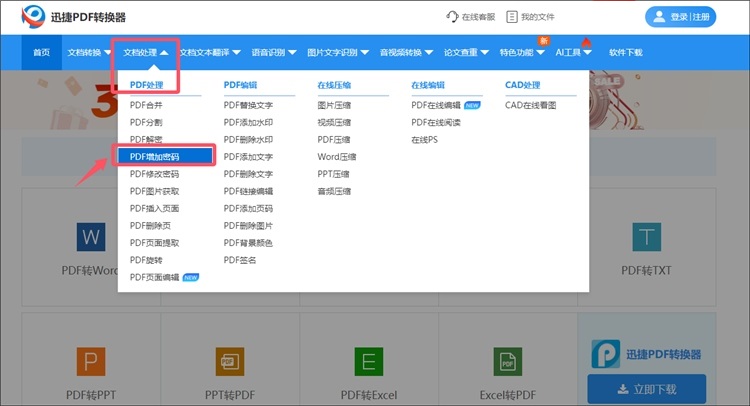Image resolution: width=750 pixels, height=406 pixels.
Task: Click the 迅捷PDF转换器 logo icon
Action: click(x=33, y=17)
